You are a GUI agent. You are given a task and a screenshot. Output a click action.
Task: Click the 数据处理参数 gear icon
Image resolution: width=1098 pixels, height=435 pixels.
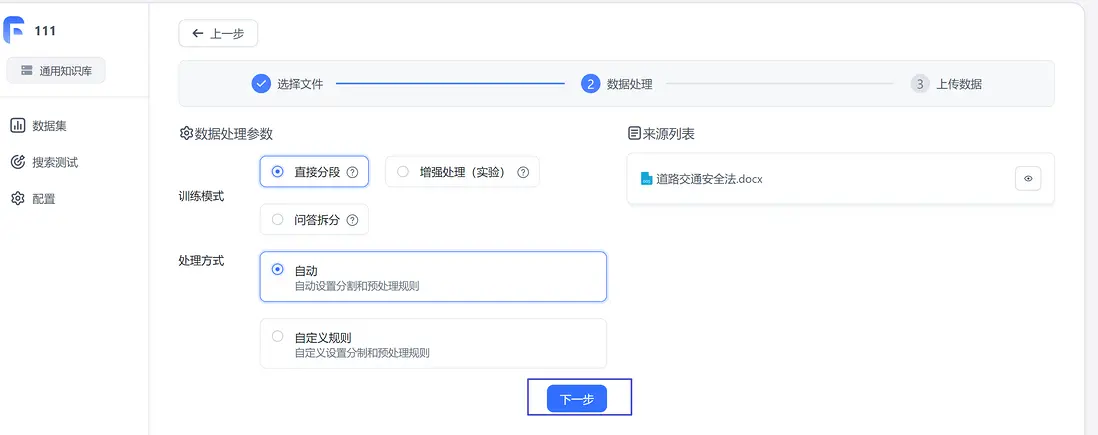[186, 133]
